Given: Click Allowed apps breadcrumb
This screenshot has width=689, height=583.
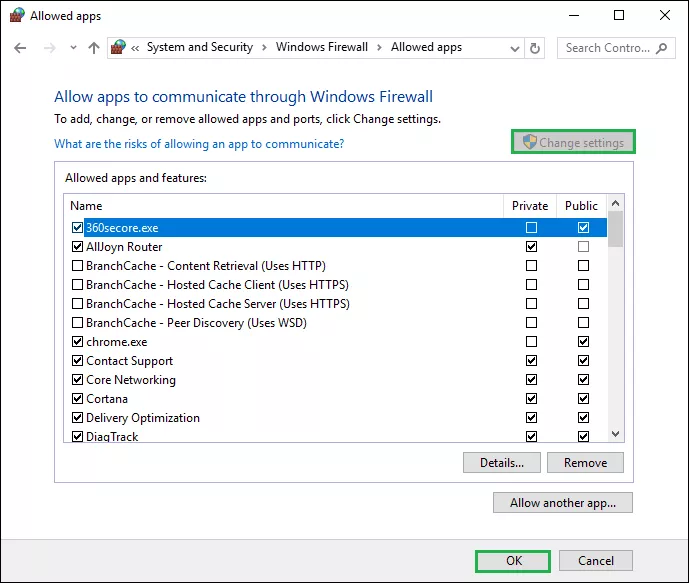Looking at the screenshot, I should click(x=426, y=47).
